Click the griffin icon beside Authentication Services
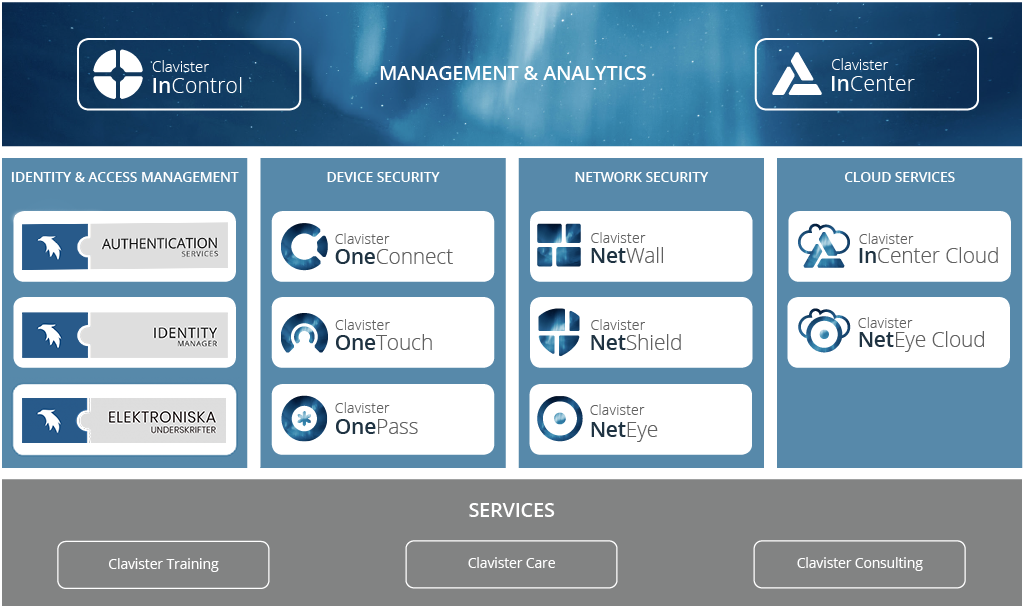The image size is (1024, 609). 50,247
